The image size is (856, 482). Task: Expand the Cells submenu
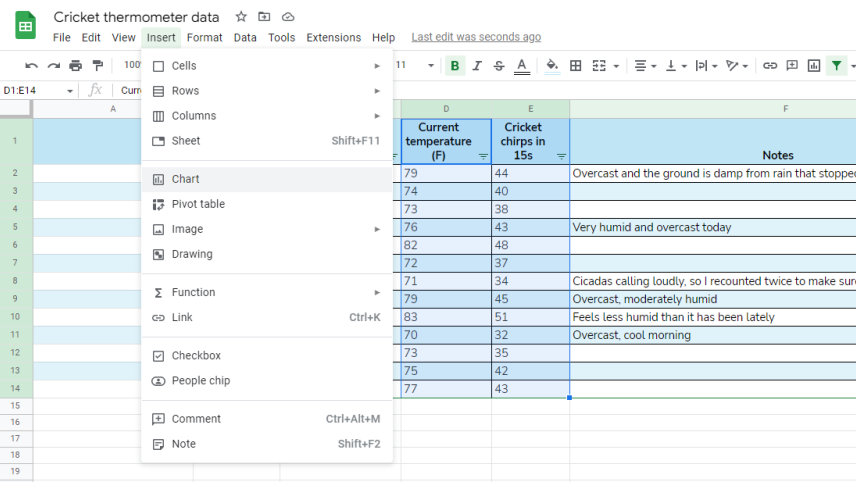tap(267, 66)
